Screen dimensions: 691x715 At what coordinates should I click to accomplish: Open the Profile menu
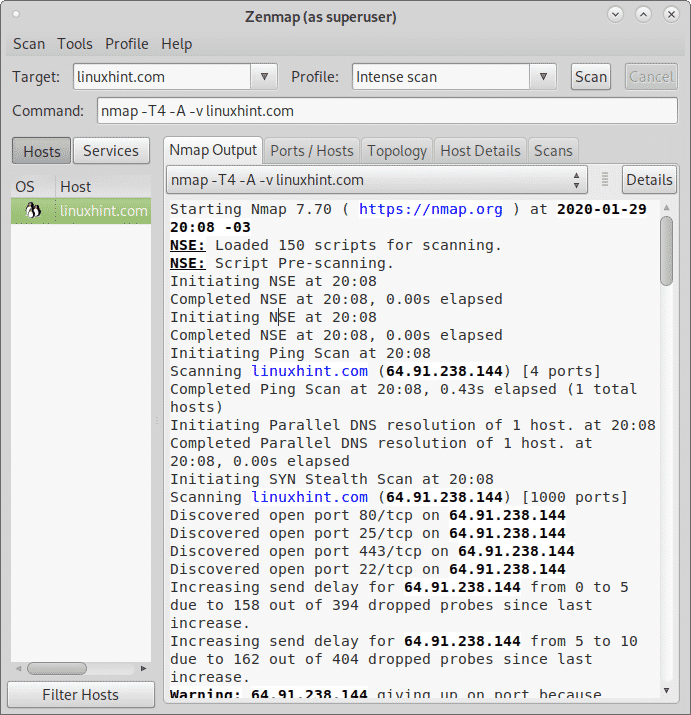127,44
